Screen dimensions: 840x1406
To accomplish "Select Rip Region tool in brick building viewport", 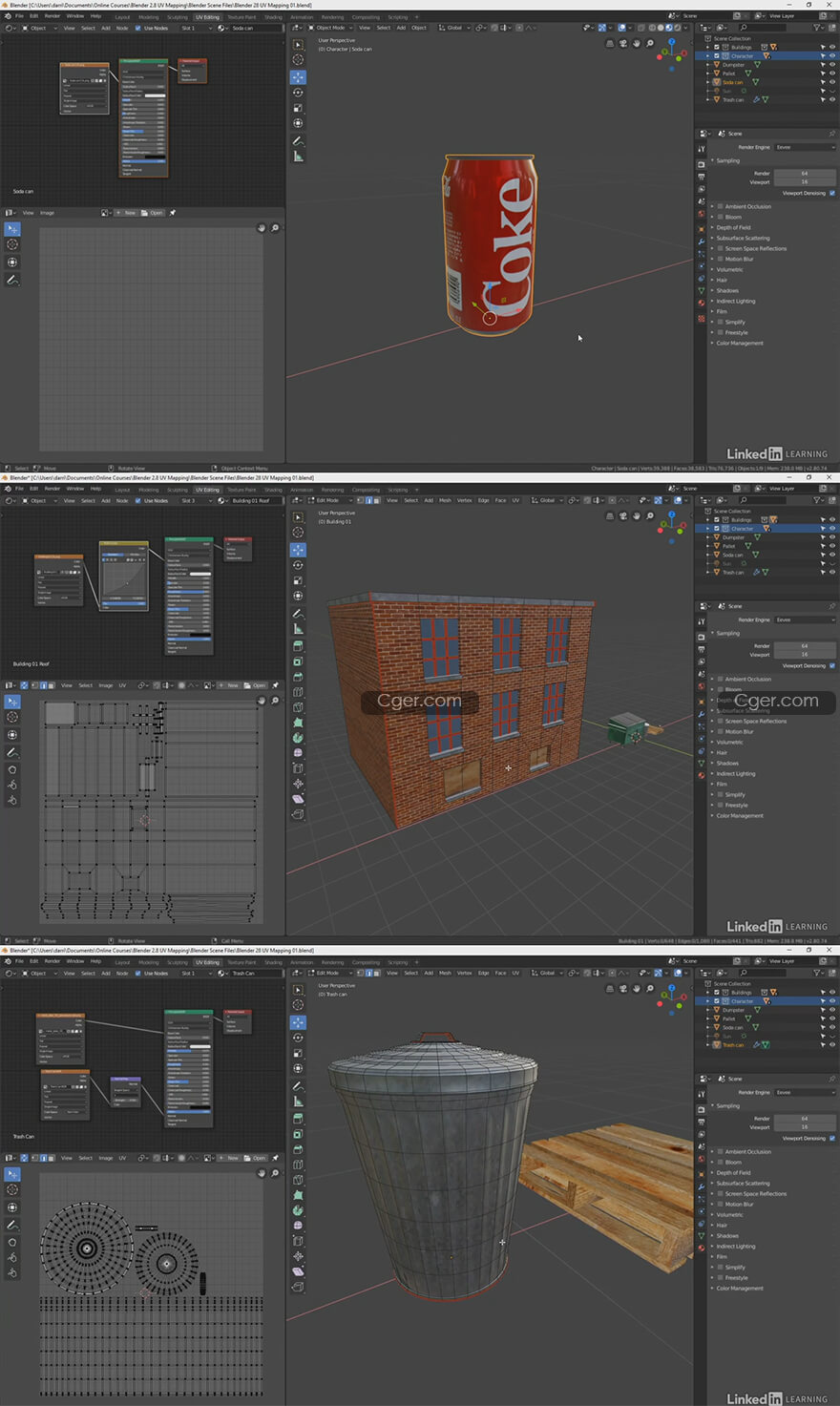I will point(298,814).
